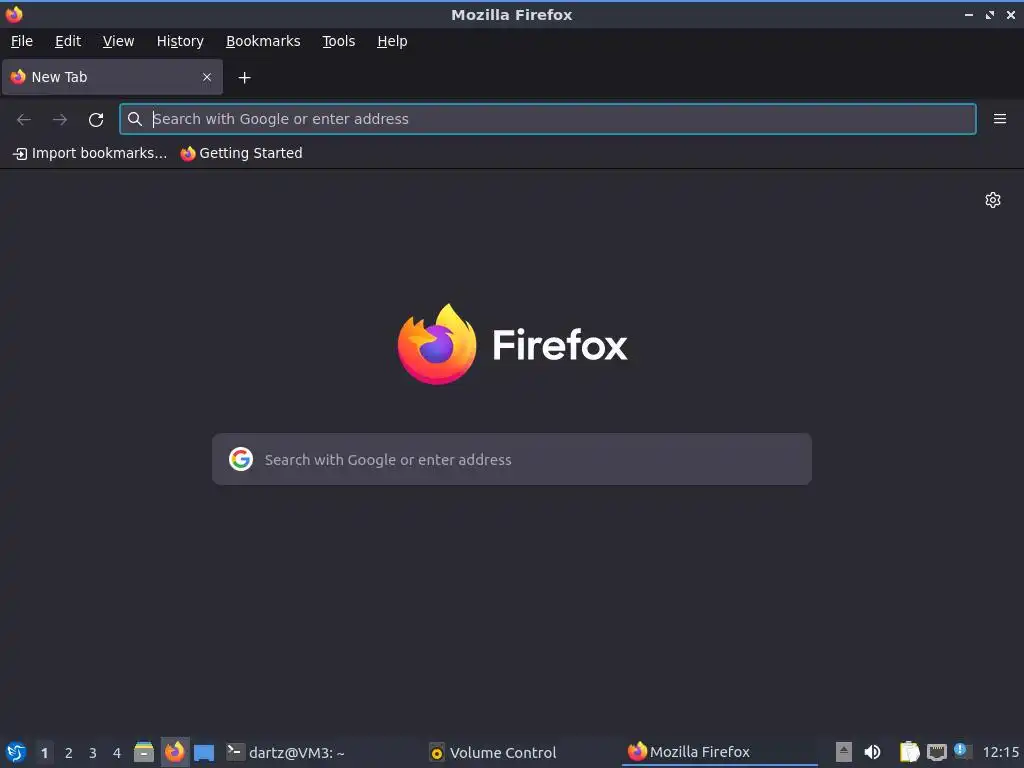Image resolution: width=1024 pixels, height=768 pixels.
Task: Click the magnifier icon in the address bar
Action: pyautogui.click(x=135, y=119)
